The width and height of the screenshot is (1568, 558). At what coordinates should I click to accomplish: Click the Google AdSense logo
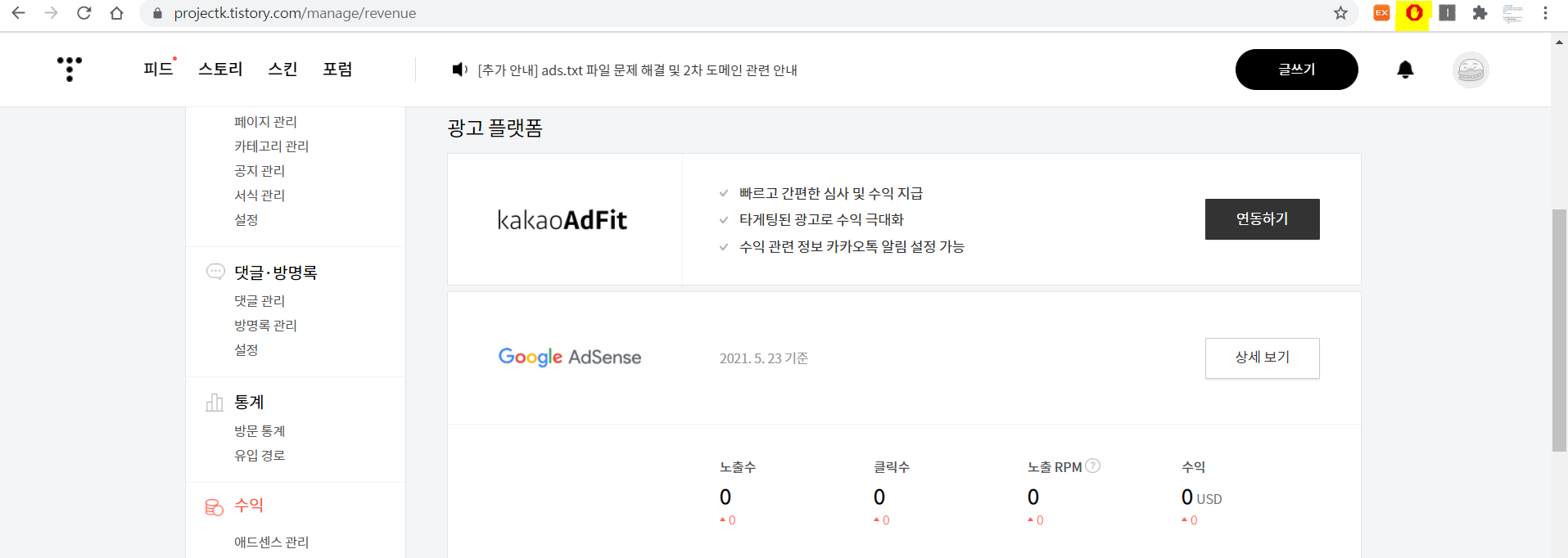[570, 357]
